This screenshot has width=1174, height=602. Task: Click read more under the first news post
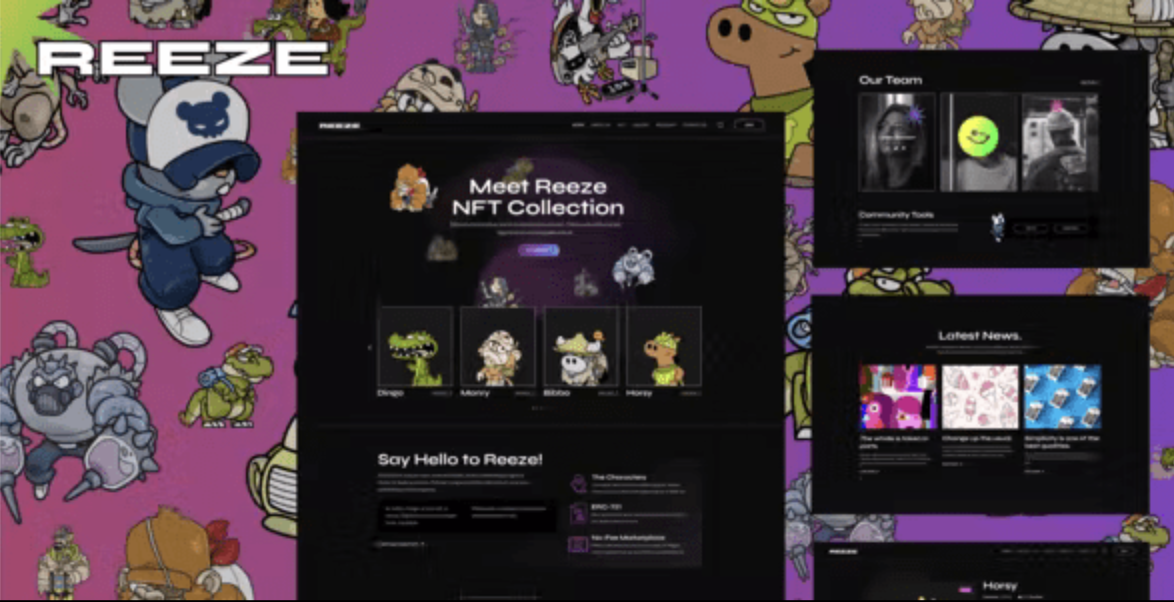(x=869, y=471)
